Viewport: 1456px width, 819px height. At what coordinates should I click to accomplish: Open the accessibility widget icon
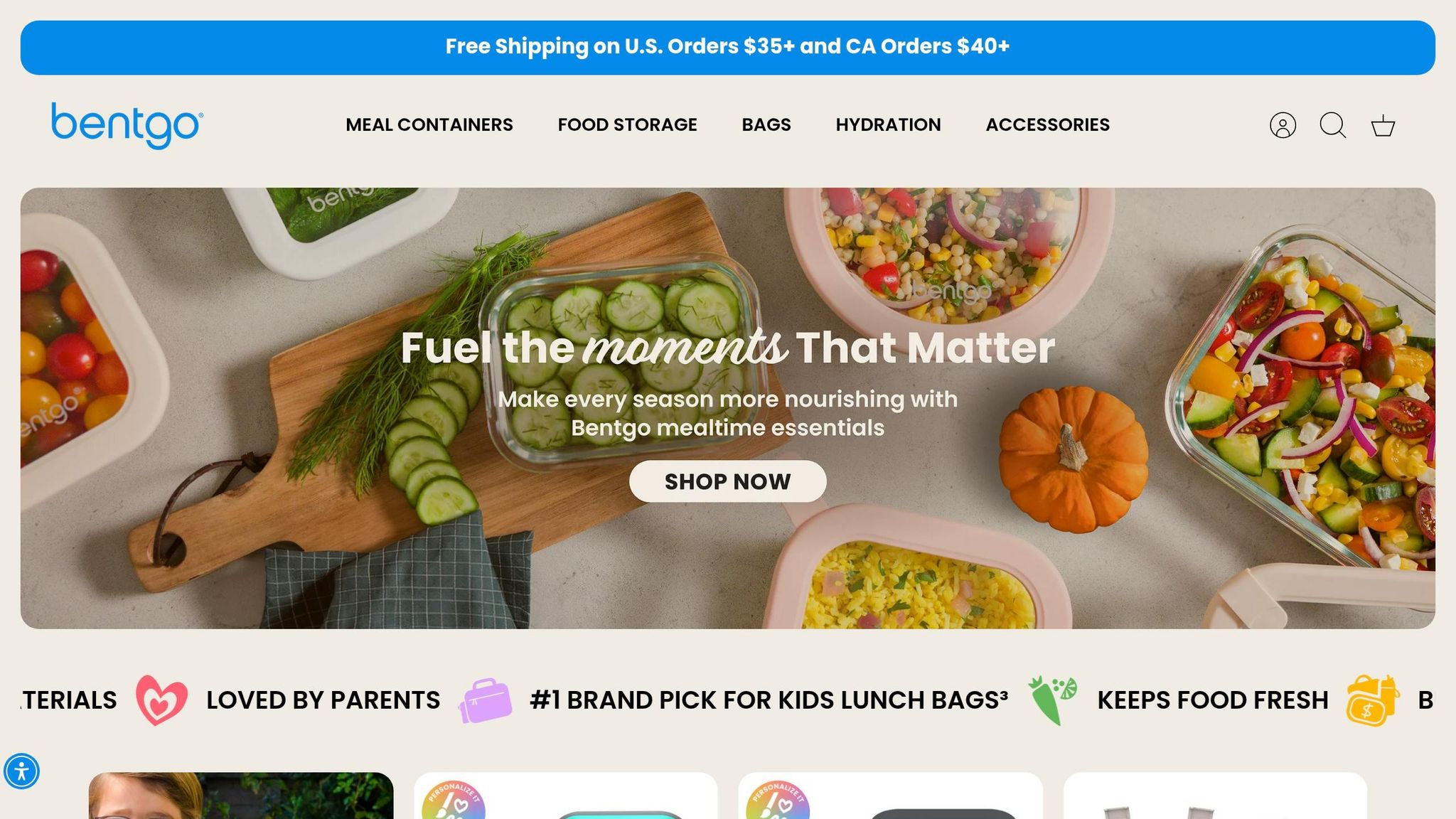21,771
